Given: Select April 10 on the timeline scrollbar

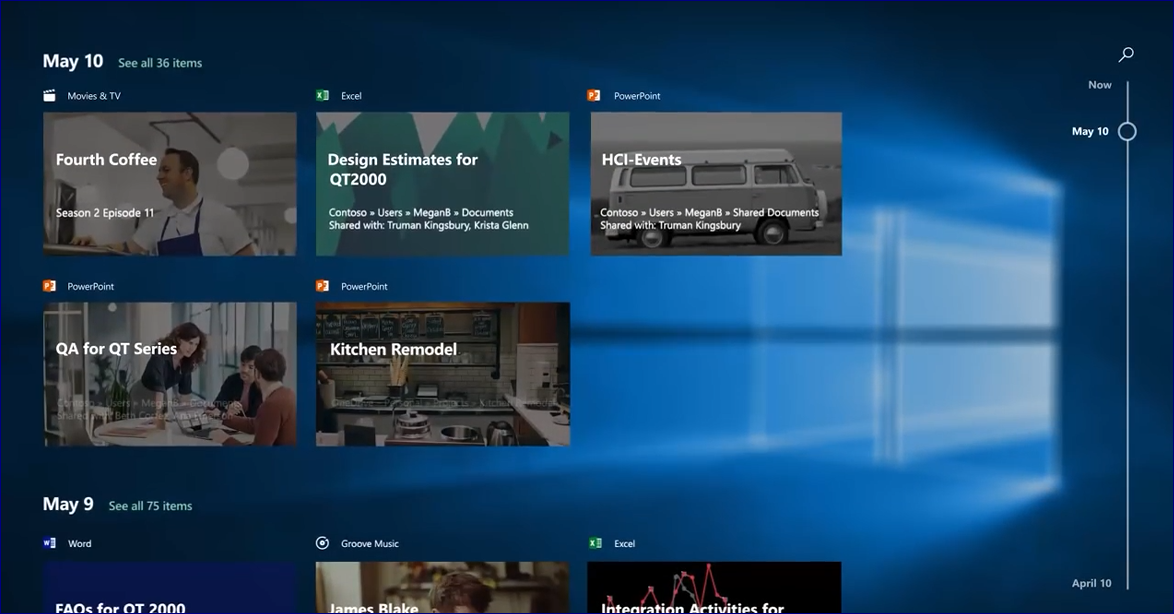Looking at the screenshot, I should point(1091,582).
